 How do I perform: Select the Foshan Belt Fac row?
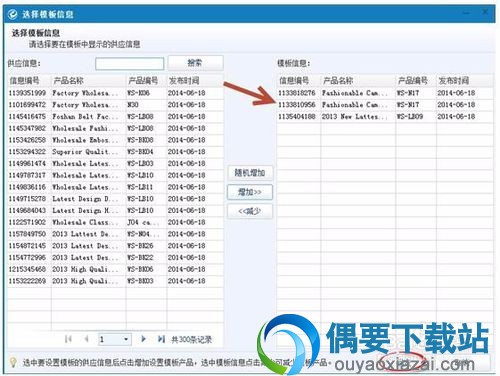click(115, 117)
